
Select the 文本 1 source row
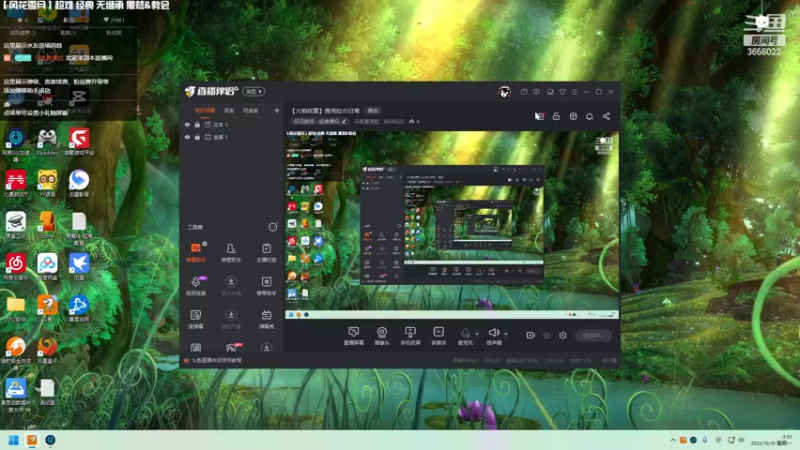[231, 124]
